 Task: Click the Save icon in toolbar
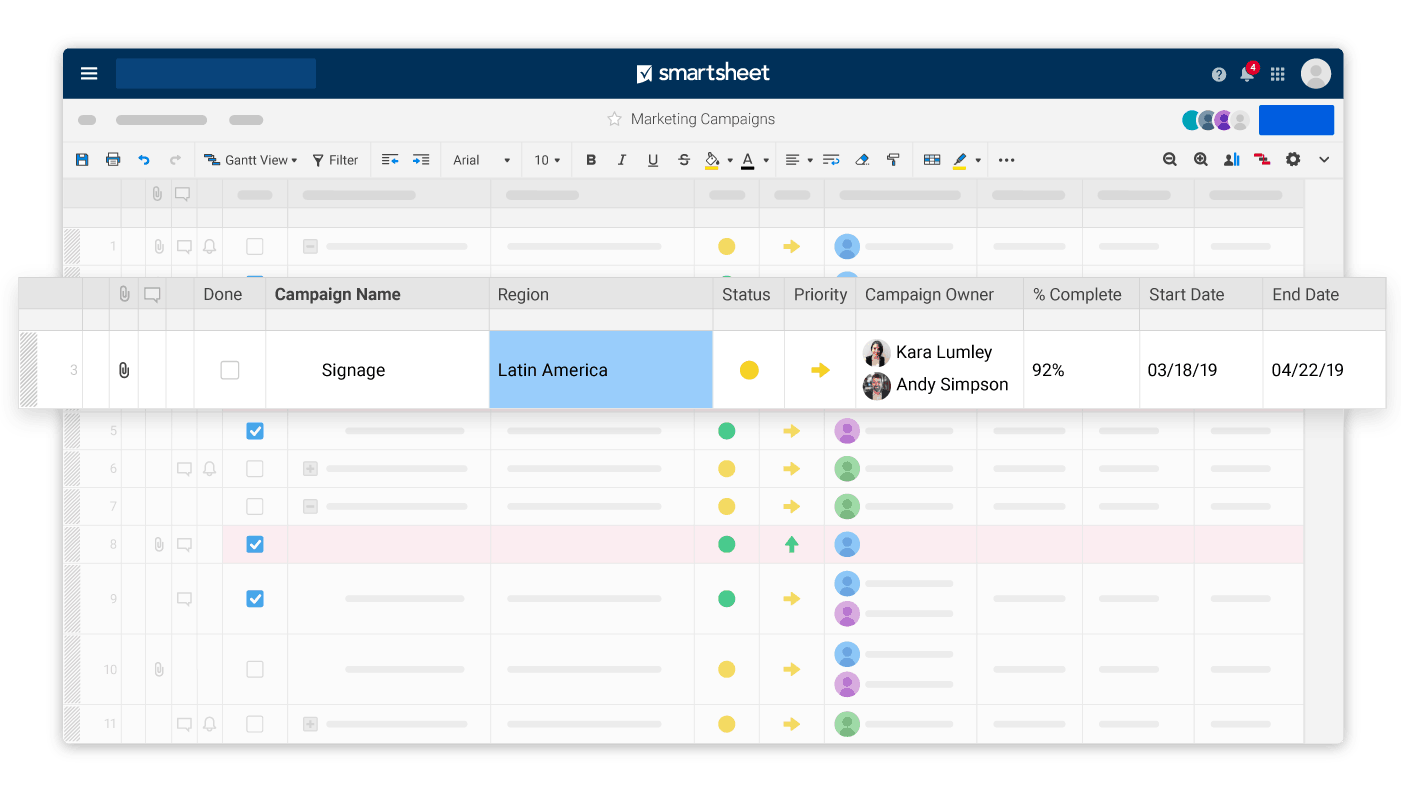pos(82,160)
